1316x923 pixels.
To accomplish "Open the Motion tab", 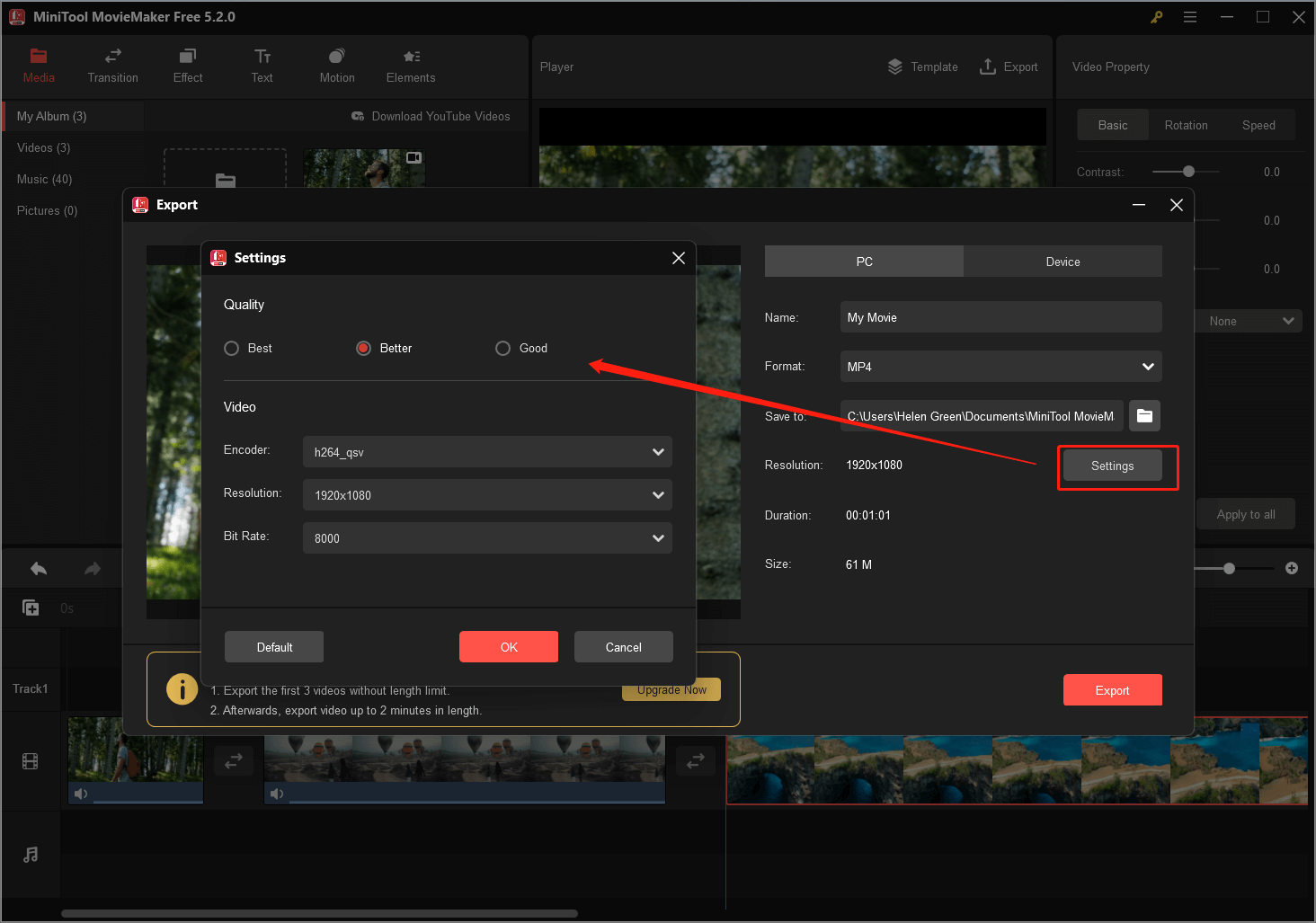I will pyautogui.click(x=337, y=67).
